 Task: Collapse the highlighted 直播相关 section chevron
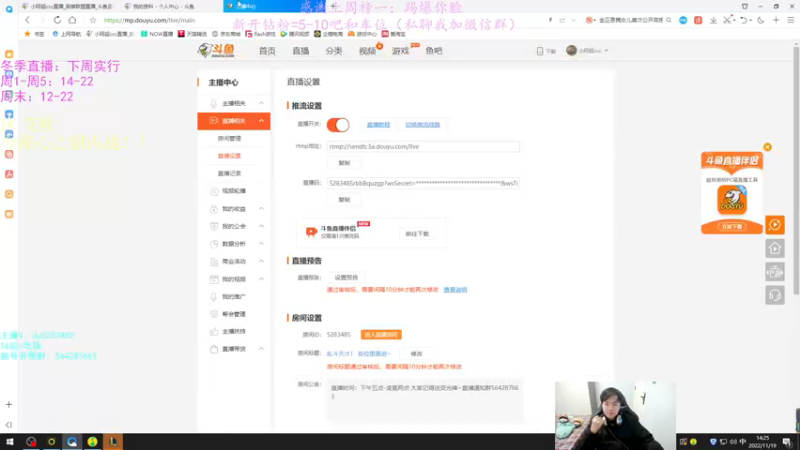pyautogui.click(x=261, y=121)
